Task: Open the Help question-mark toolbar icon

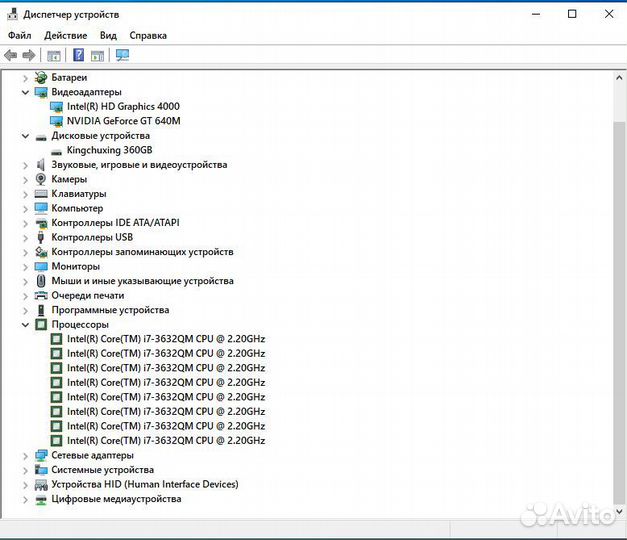Action: [x=78, y=55]
